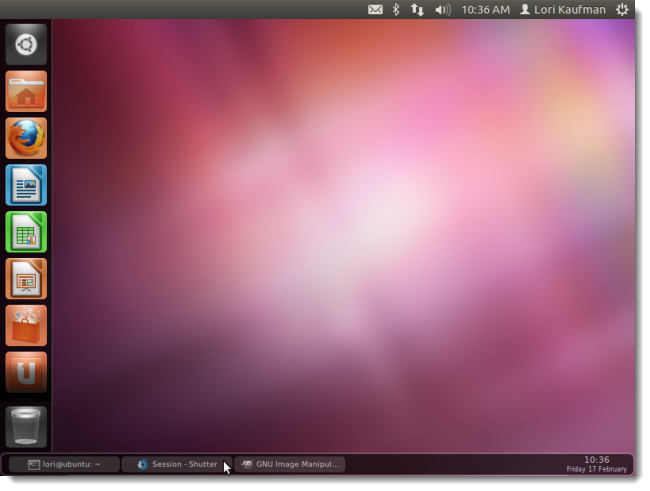Click the bottom panel 10:36 date clock
This screenshot has width=650, height=491.
[597, 464]
